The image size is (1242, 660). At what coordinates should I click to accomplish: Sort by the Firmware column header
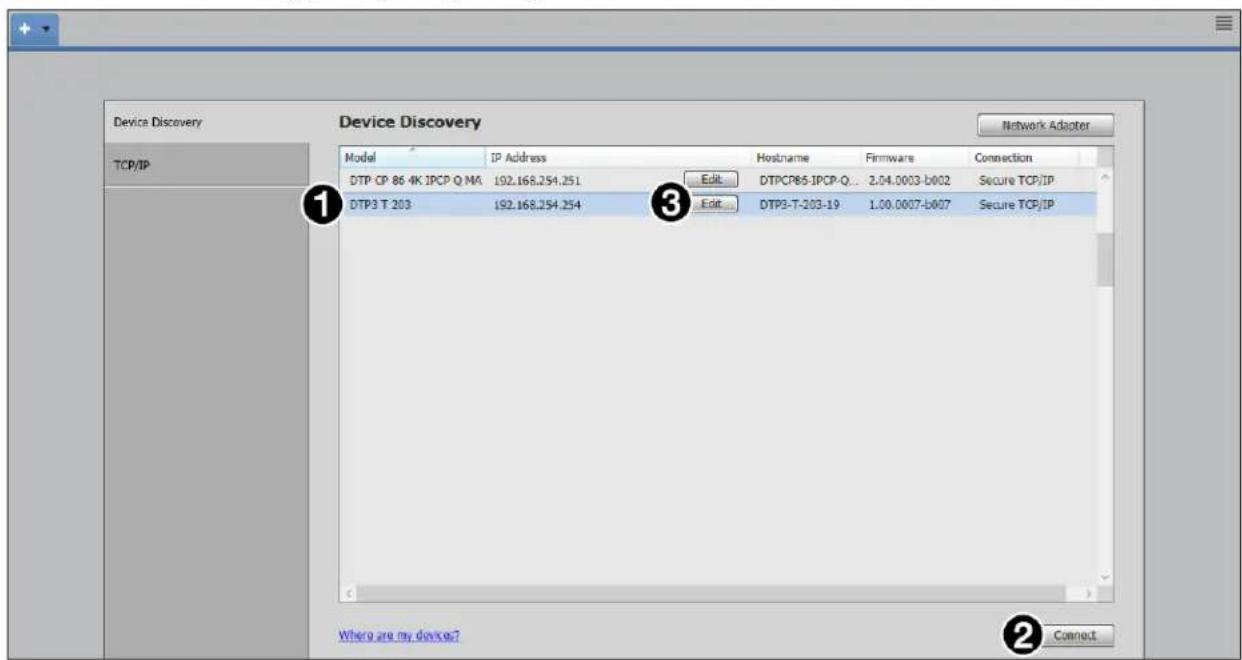(x=914, y=158)
